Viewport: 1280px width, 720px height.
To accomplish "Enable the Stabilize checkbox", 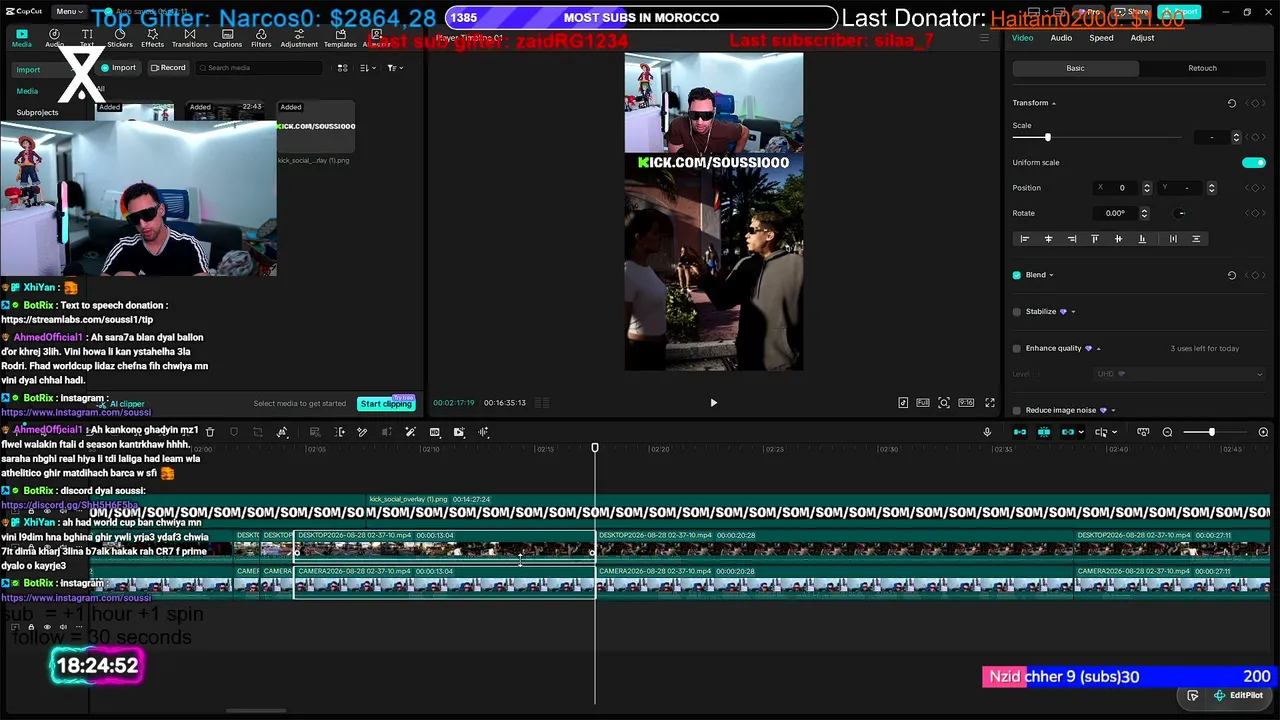I will click(1017, 312).
